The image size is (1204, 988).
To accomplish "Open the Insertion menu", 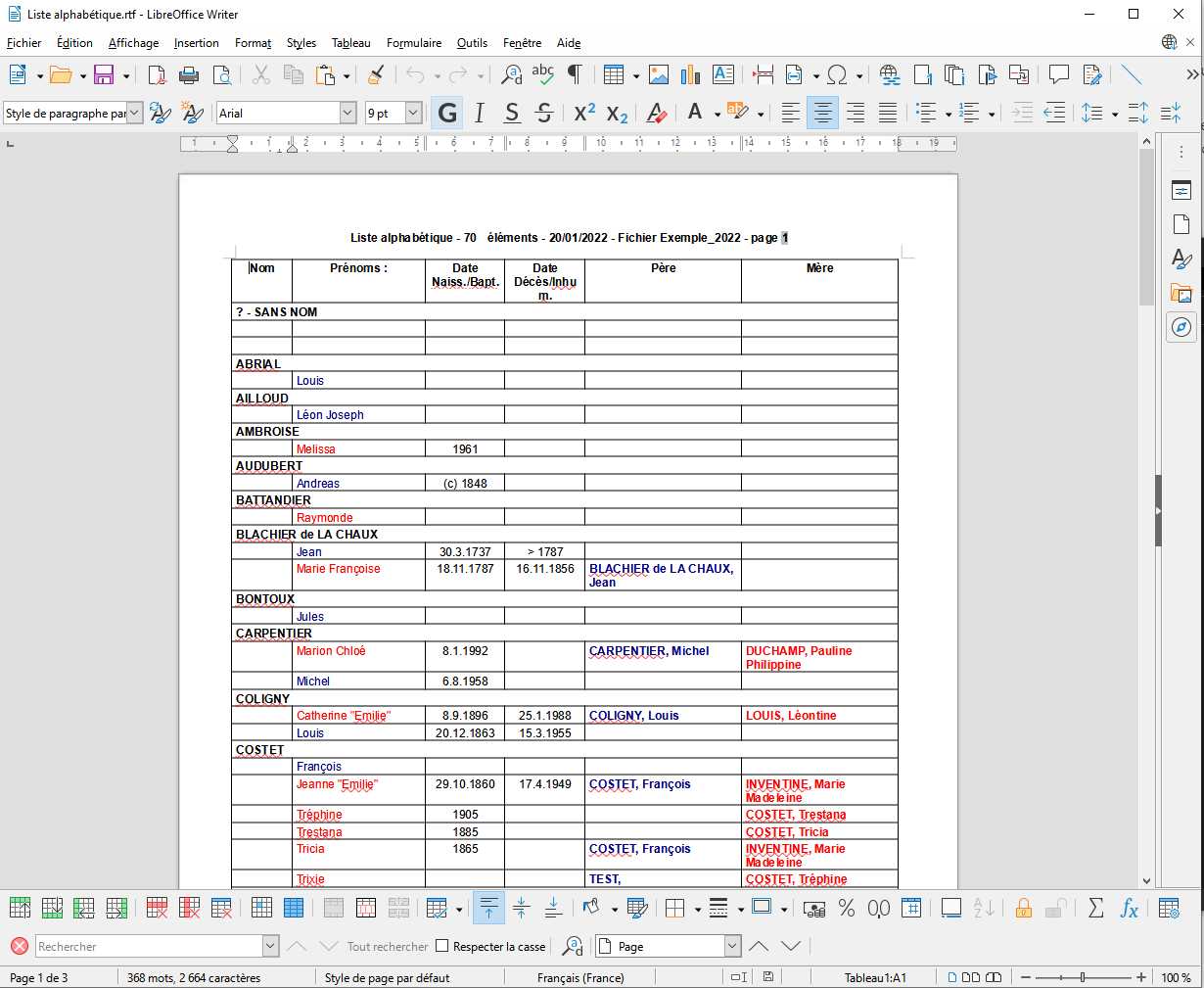I will [196, 43].
